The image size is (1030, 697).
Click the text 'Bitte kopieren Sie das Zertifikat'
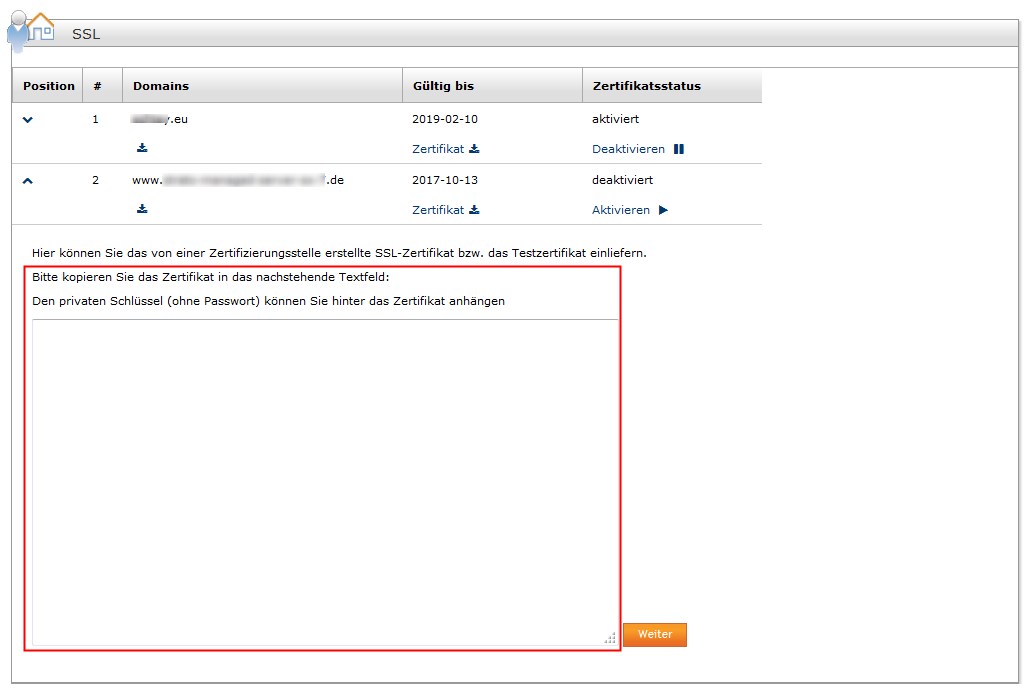(x=123, y=277)
